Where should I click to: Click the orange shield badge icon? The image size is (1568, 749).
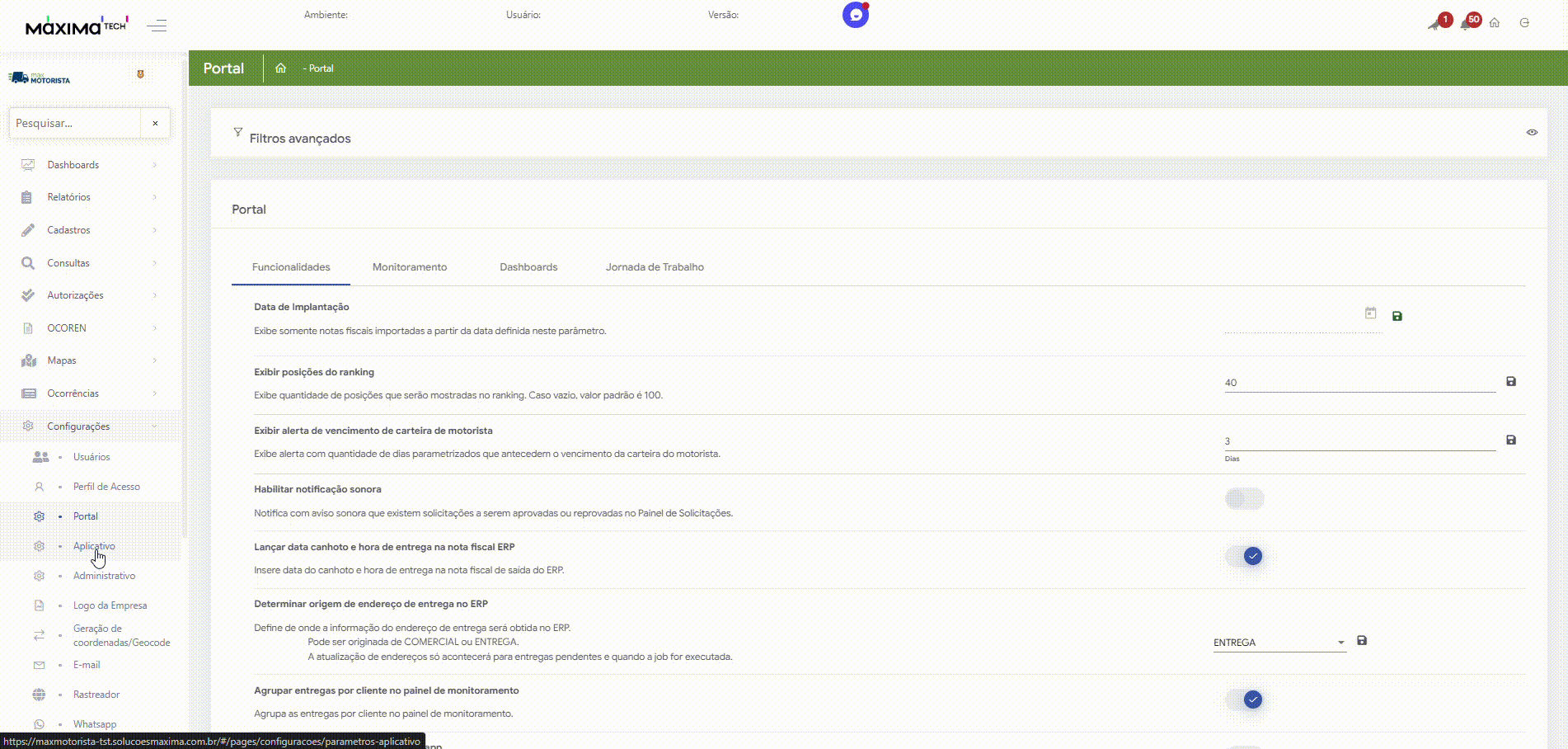[140, 74]
